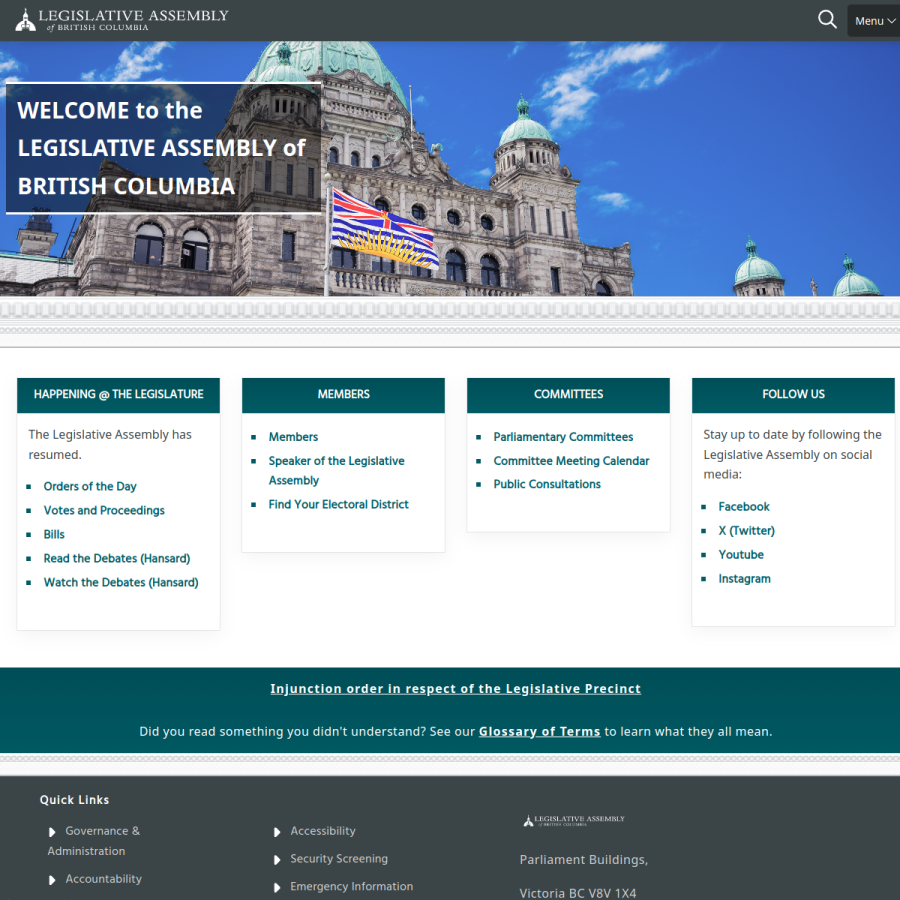
Task: Open Injunction order in respect of Legislative Precinct
Action: click(455, 689)
